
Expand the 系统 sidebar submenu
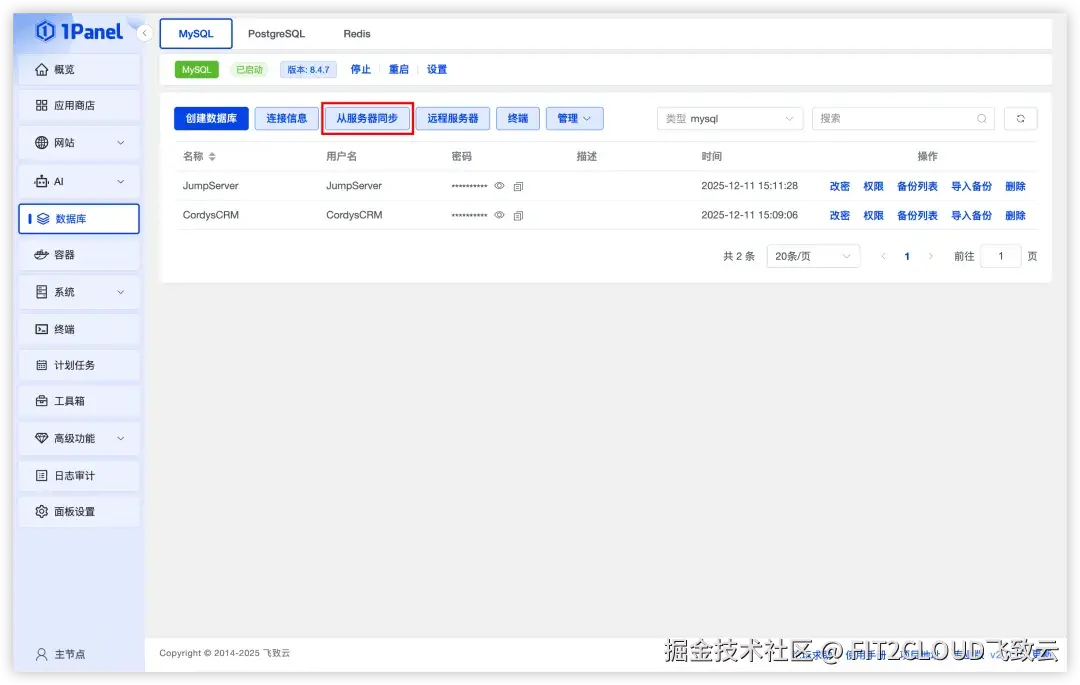coord(121,292)
